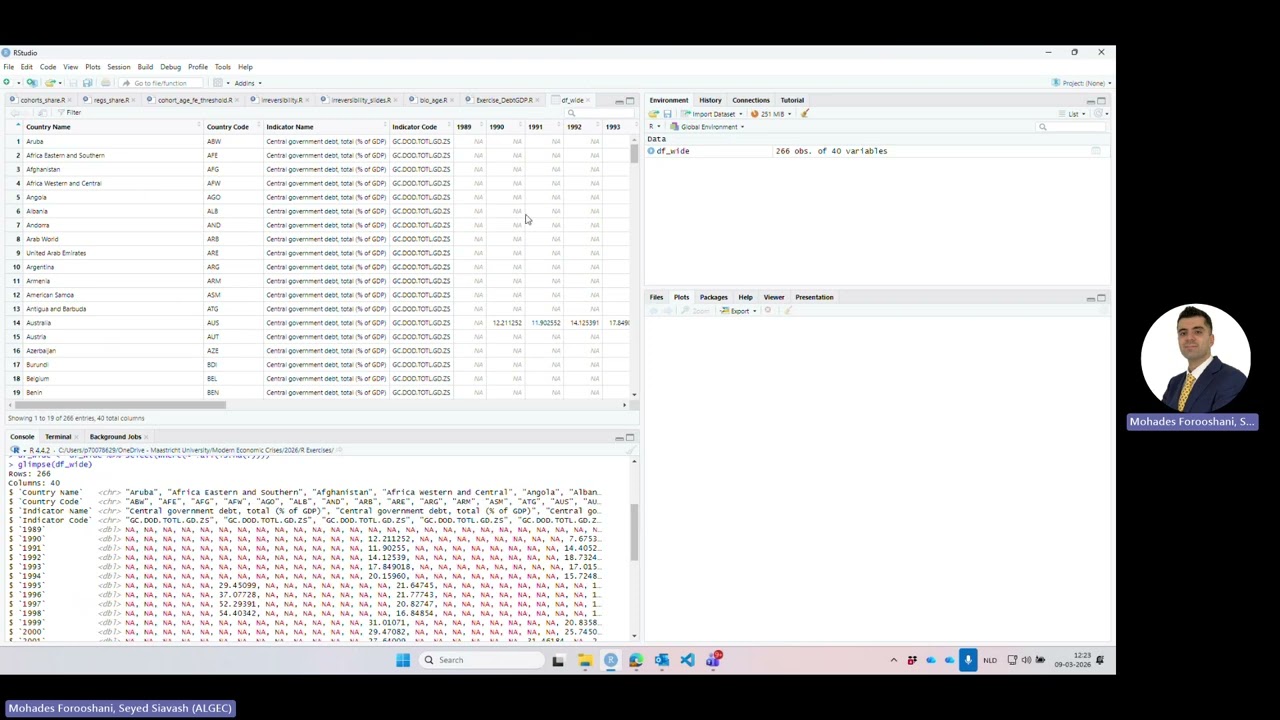The image size is (1280, 720).
Task: Switch to the Packages tab
Action: coord(713,297)
